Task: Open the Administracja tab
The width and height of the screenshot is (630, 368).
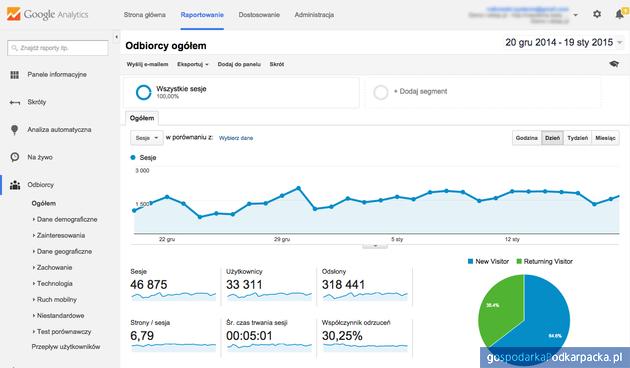Action: point(314,15)
